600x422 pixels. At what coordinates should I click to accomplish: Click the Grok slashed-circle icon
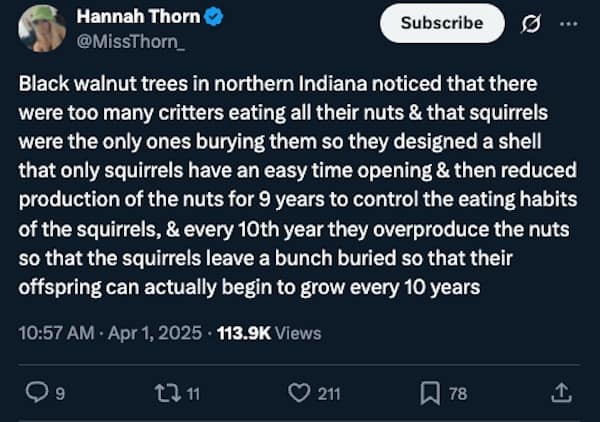[533, 23]
